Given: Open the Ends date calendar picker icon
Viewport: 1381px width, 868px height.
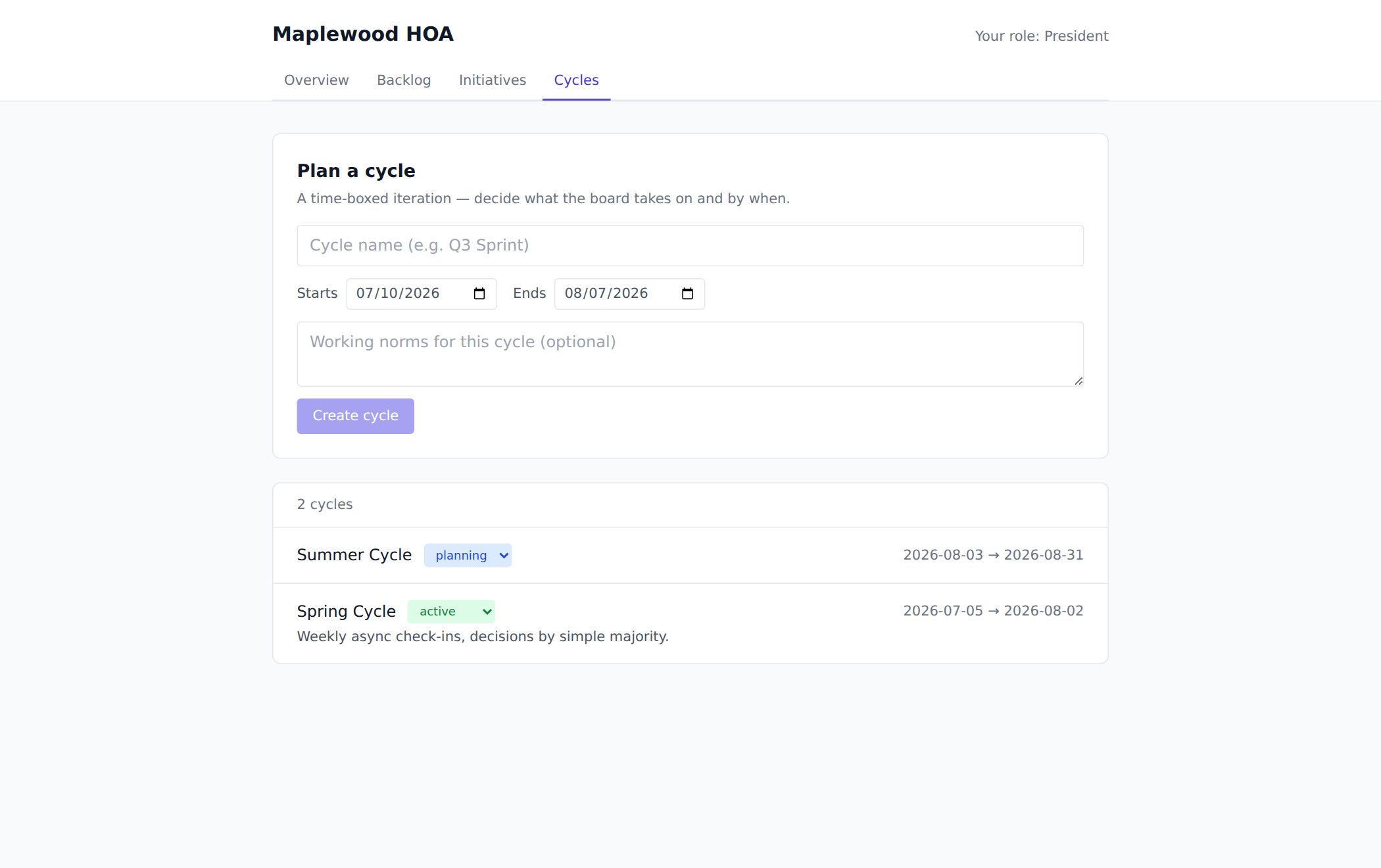Looking at the screenshot, I should 687,294.
